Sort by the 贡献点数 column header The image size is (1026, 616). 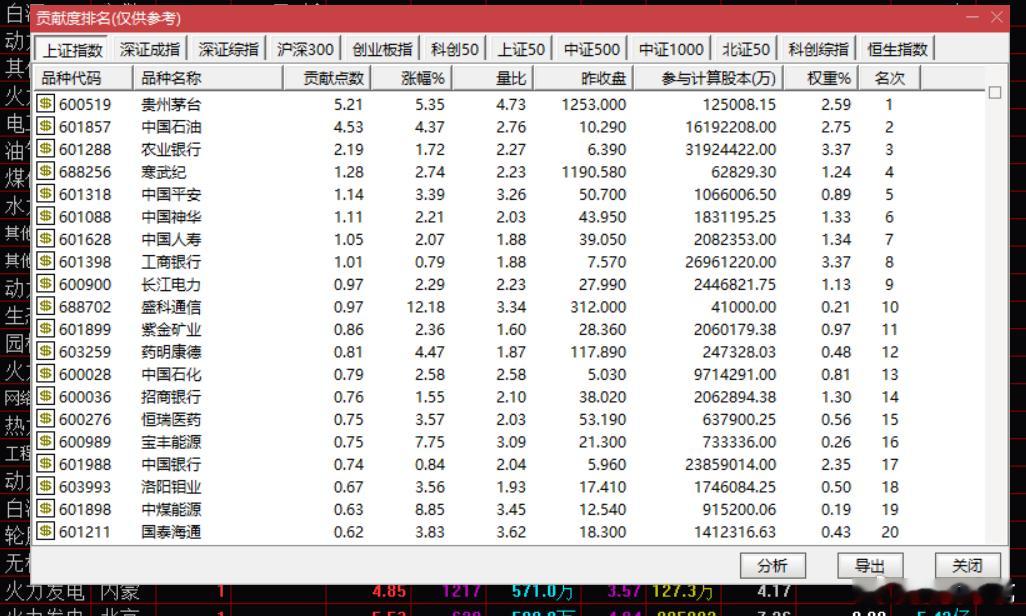327,79
